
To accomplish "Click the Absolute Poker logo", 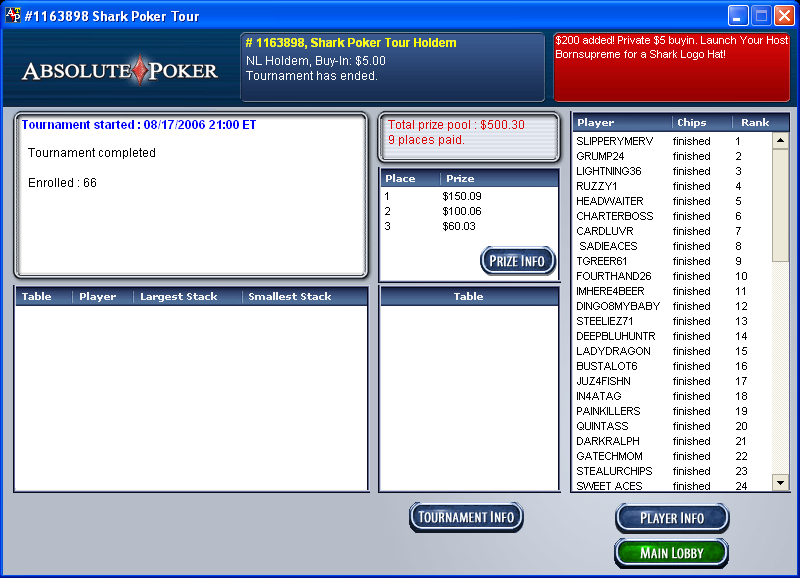I will point(120,70).
